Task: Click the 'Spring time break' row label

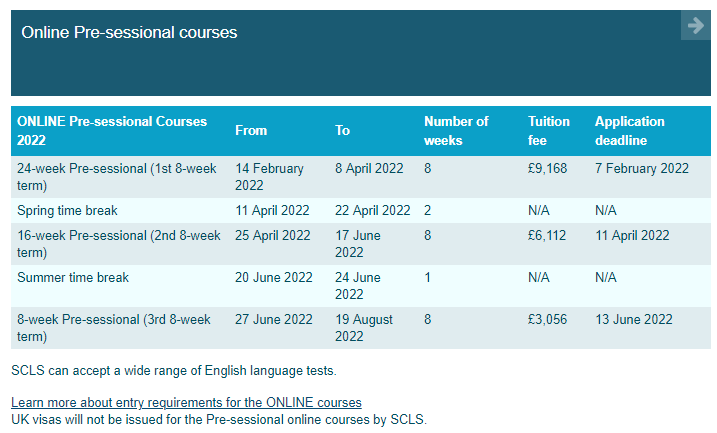Action: coord(67,210)
